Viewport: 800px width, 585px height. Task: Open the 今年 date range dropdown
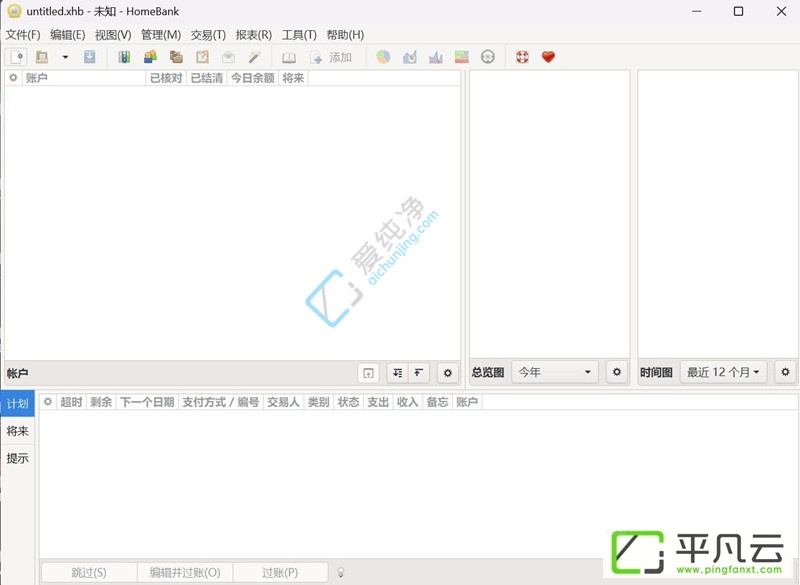pyautogui.click(x=555, y=372)
